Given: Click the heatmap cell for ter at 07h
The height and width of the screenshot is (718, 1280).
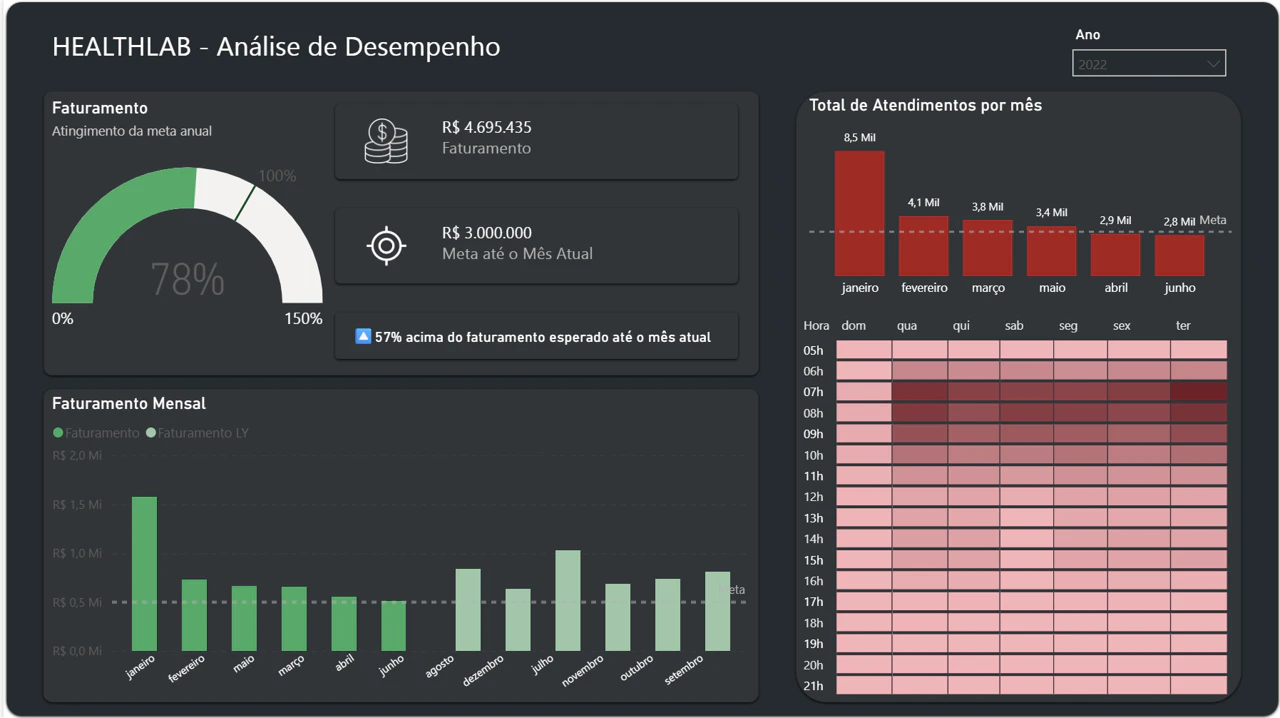Looking at the screenshot, I should [x=1199, y=392].
